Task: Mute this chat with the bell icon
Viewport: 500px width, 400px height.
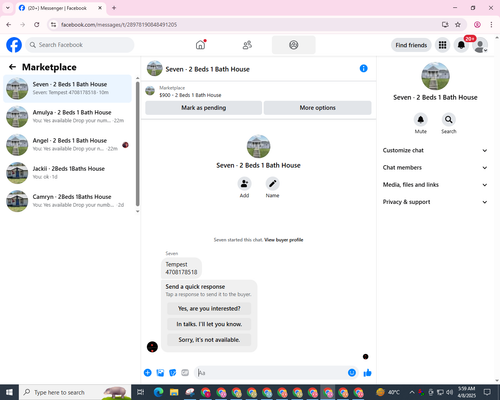Action: 421,119
